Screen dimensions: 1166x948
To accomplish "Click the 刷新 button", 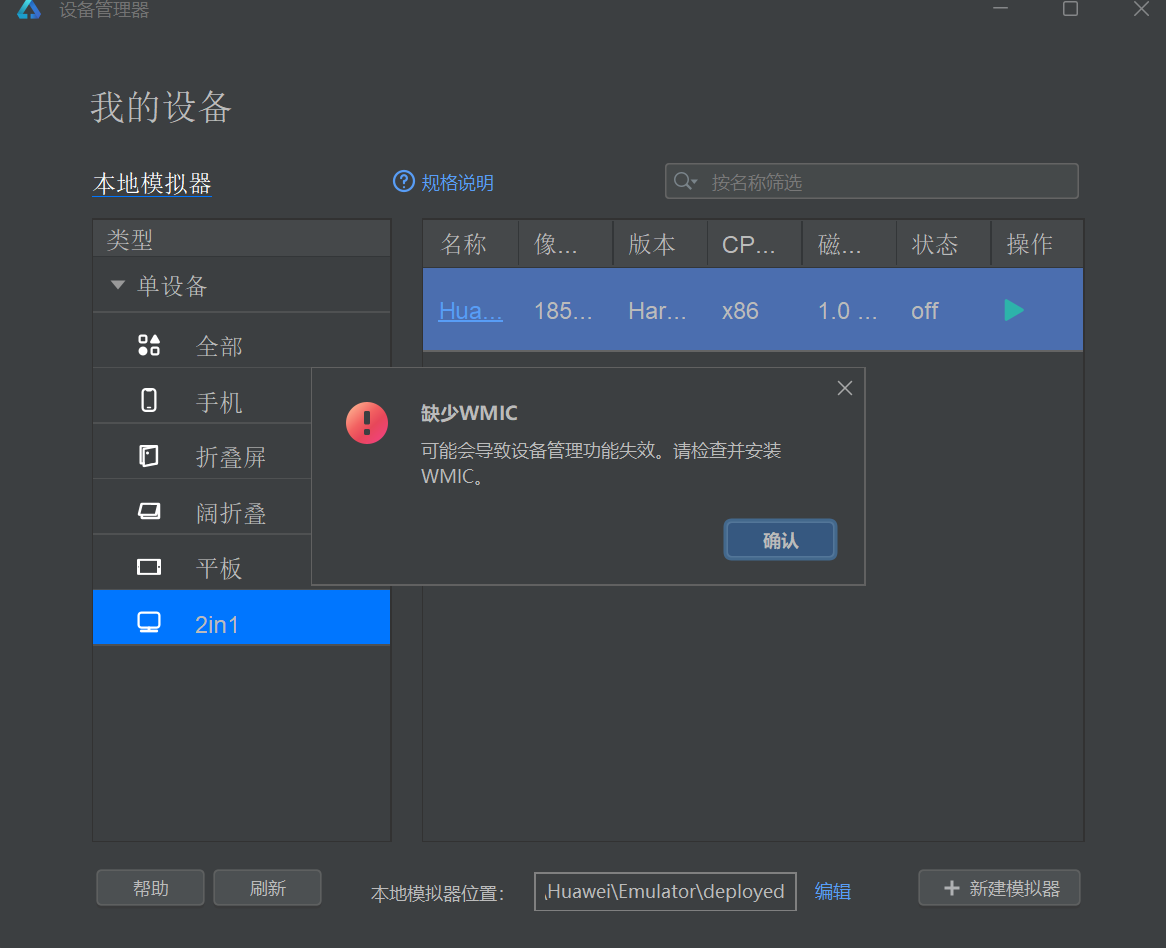I will (x=268, y=888).
